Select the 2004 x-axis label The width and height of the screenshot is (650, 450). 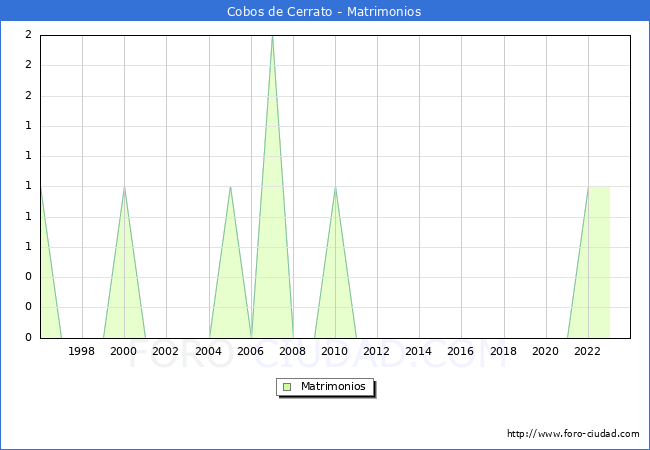click(208, 351)
